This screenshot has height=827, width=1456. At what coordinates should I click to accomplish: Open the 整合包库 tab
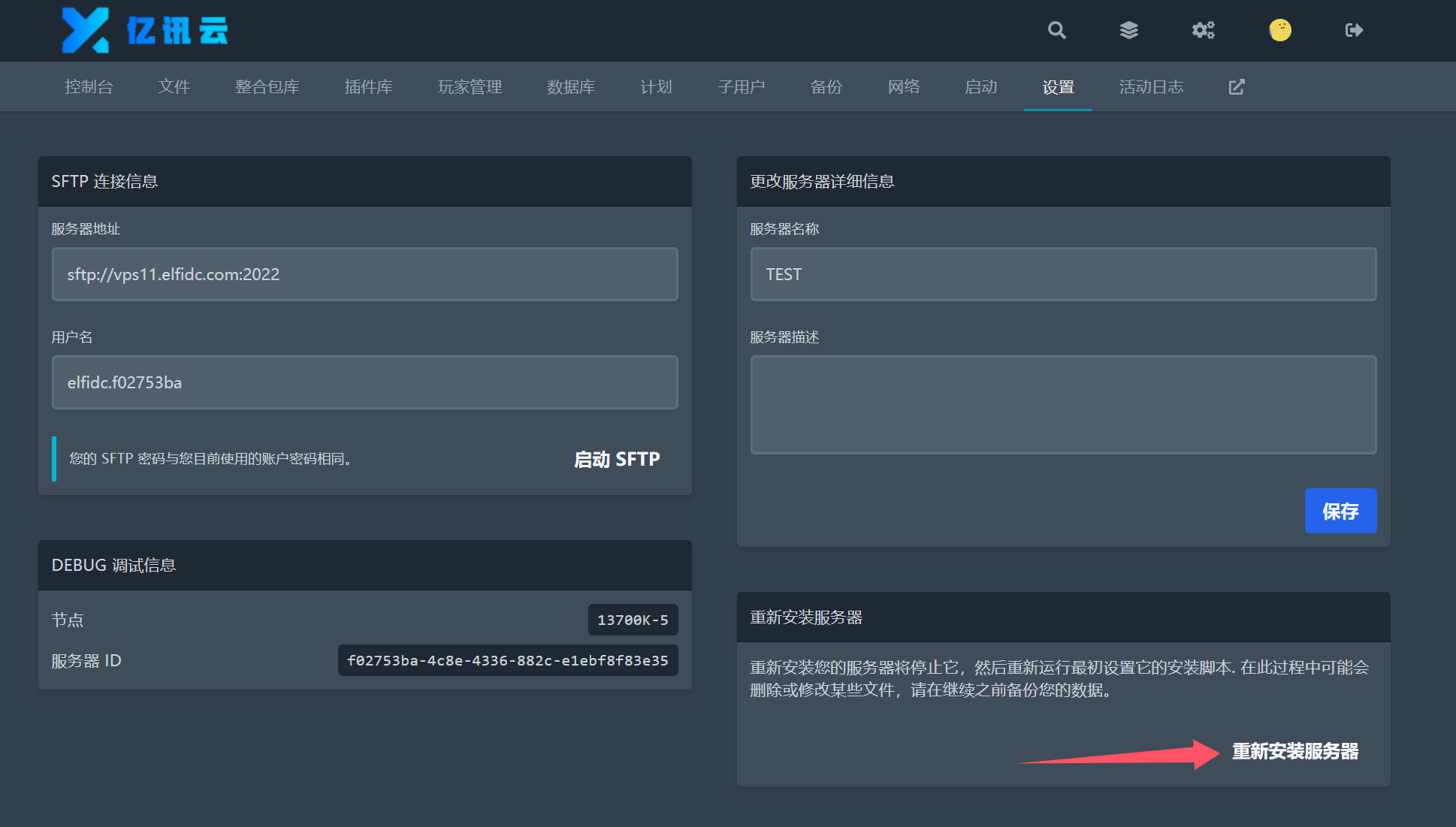[267, 87]
